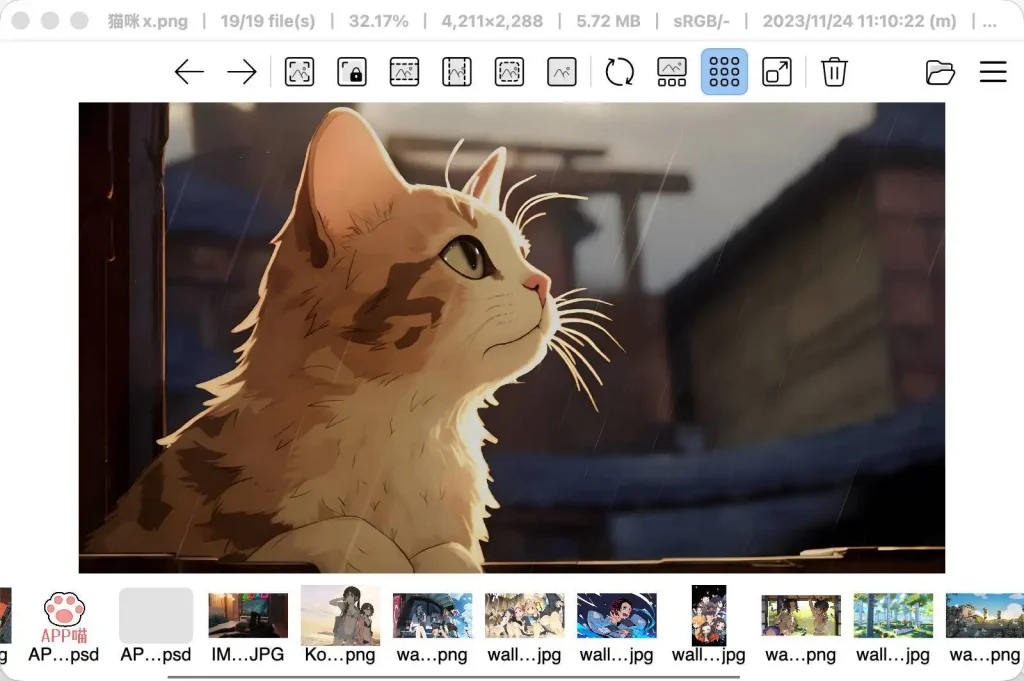
Task: Delete current image with trash icon
Action: pyautogui.click(x=834, y=72)
